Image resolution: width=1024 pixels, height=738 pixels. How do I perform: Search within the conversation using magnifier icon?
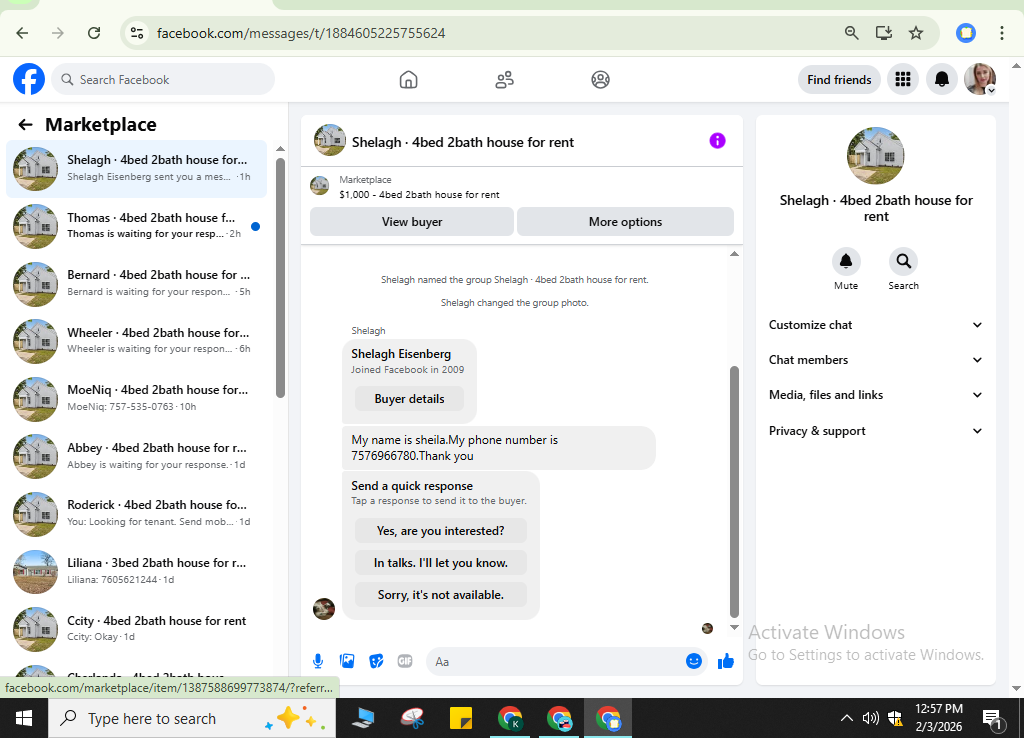point(903,262)
